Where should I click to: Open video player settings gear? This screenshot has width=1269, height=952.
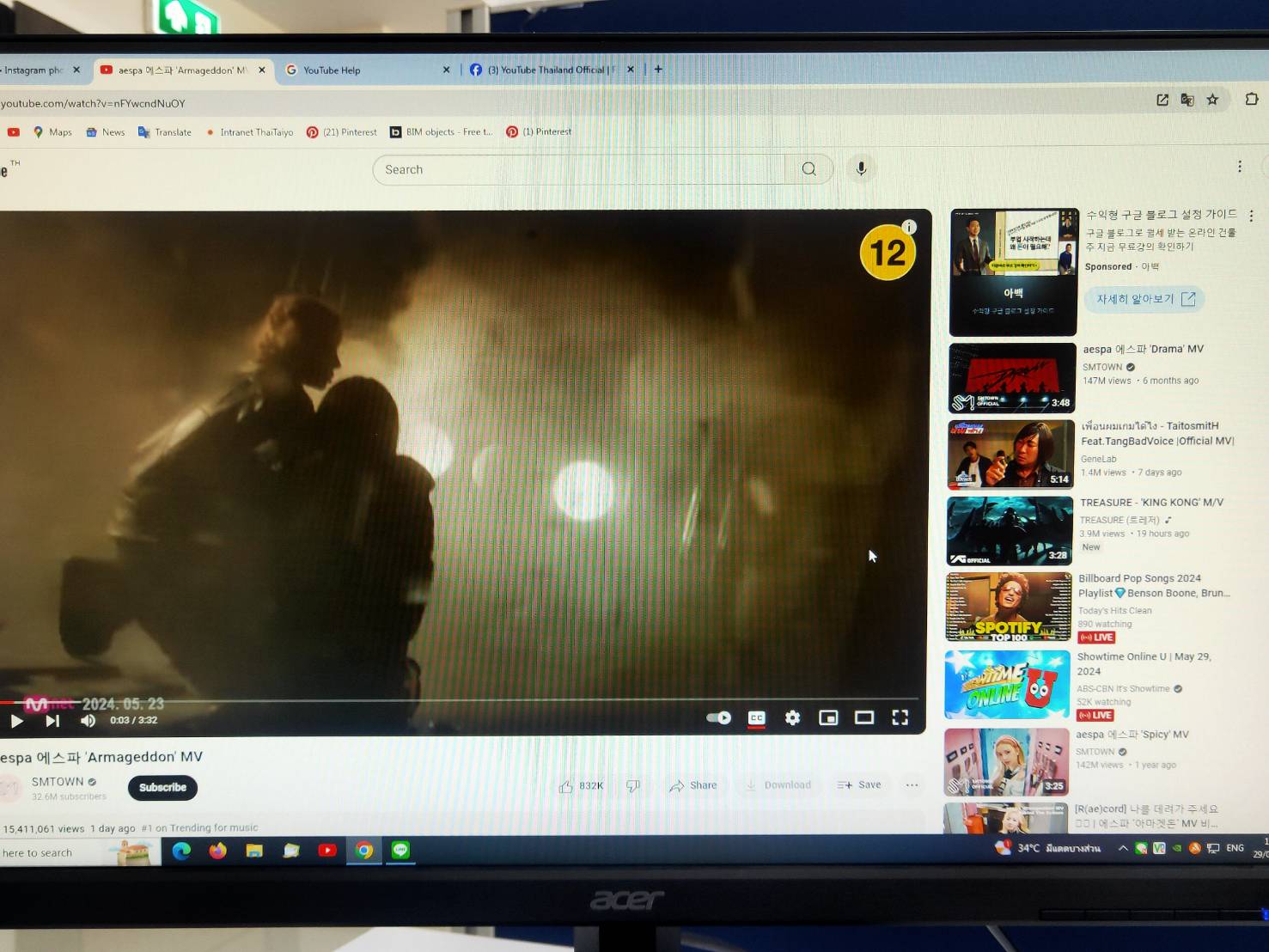coord(792,717)
